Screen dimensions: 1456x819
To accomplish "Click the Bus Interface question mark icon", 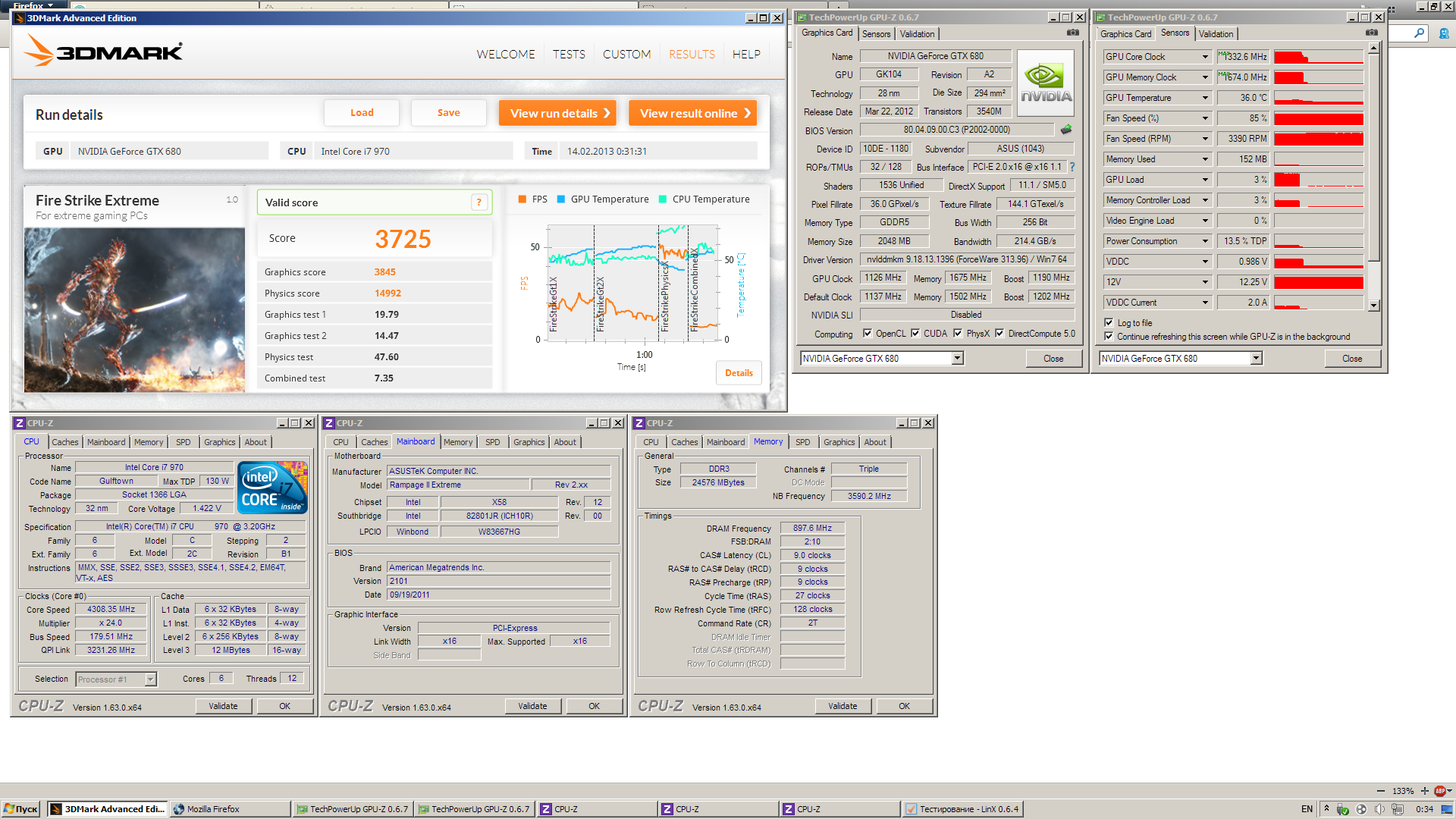I will click(x=1072, y=167).
